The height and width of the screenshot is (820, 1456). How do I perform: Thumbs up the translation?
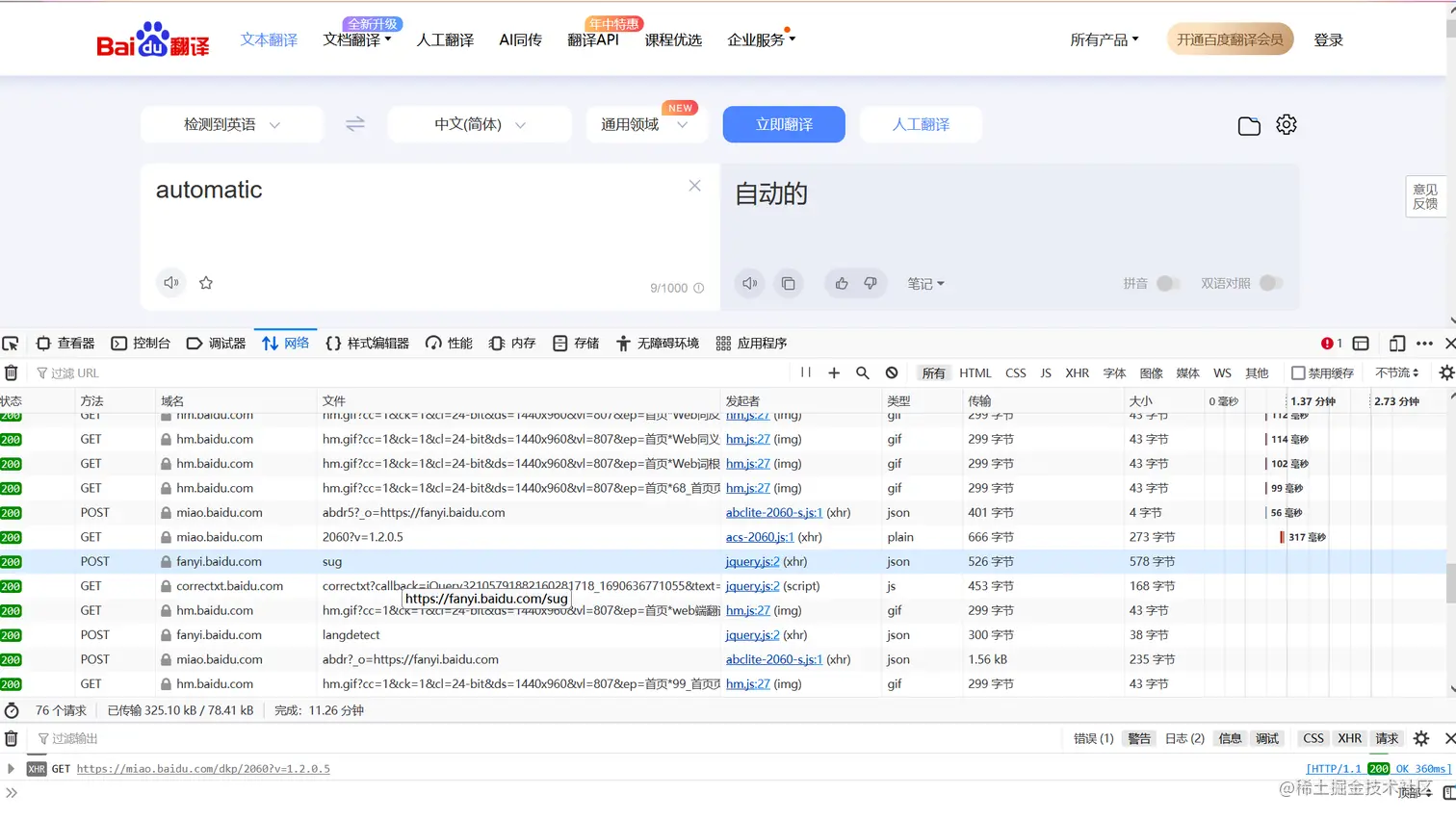pos(842,283)
